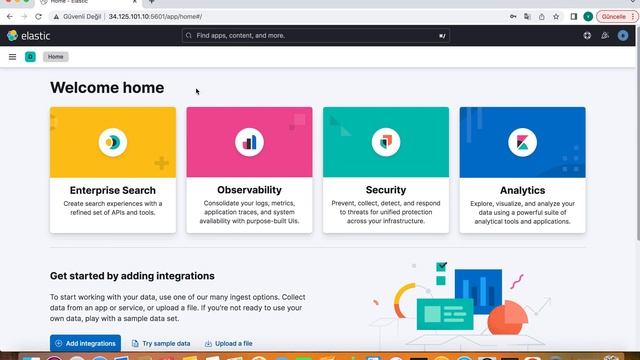Open the help menu icon in header

(587, 36)
